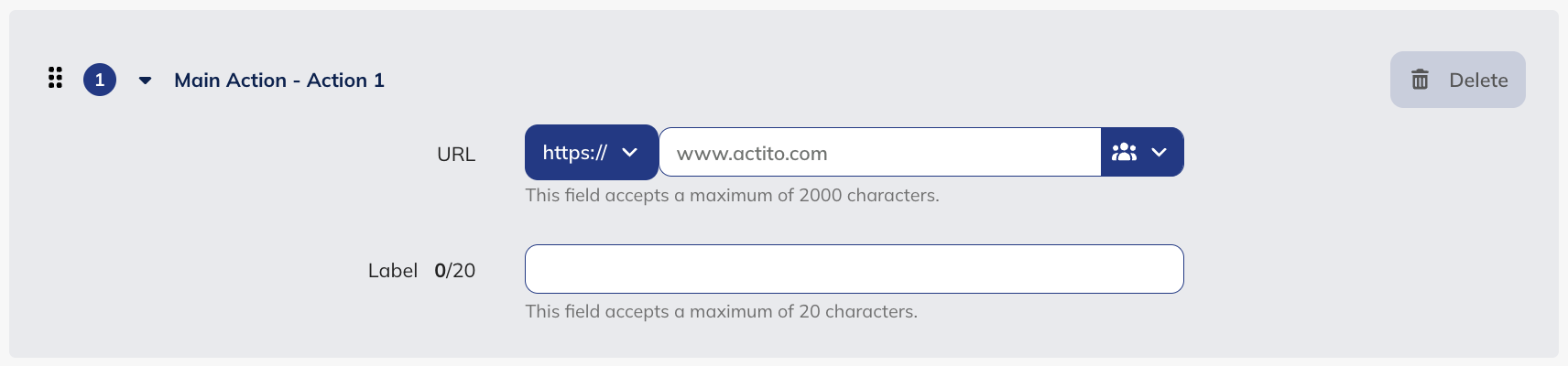Viewport: 1568px width, 366px height.
Task: Click the 2000 characters helper text
Action: click(732, 195)
